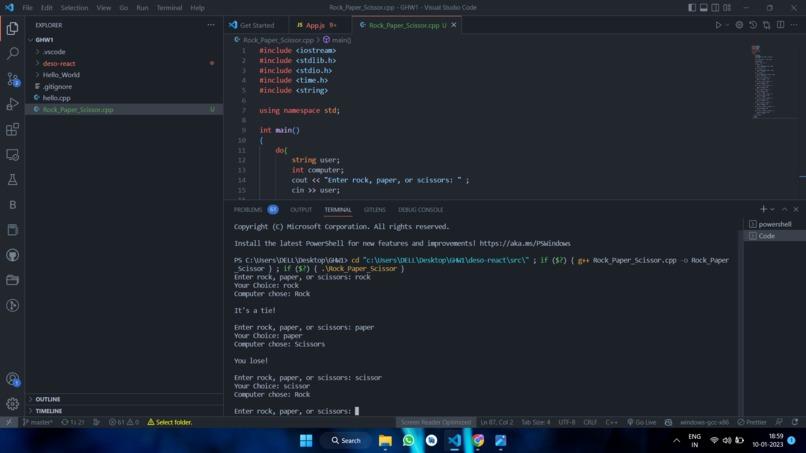
Task: Expand the deso-react folder
Action: tap(59, 63)
